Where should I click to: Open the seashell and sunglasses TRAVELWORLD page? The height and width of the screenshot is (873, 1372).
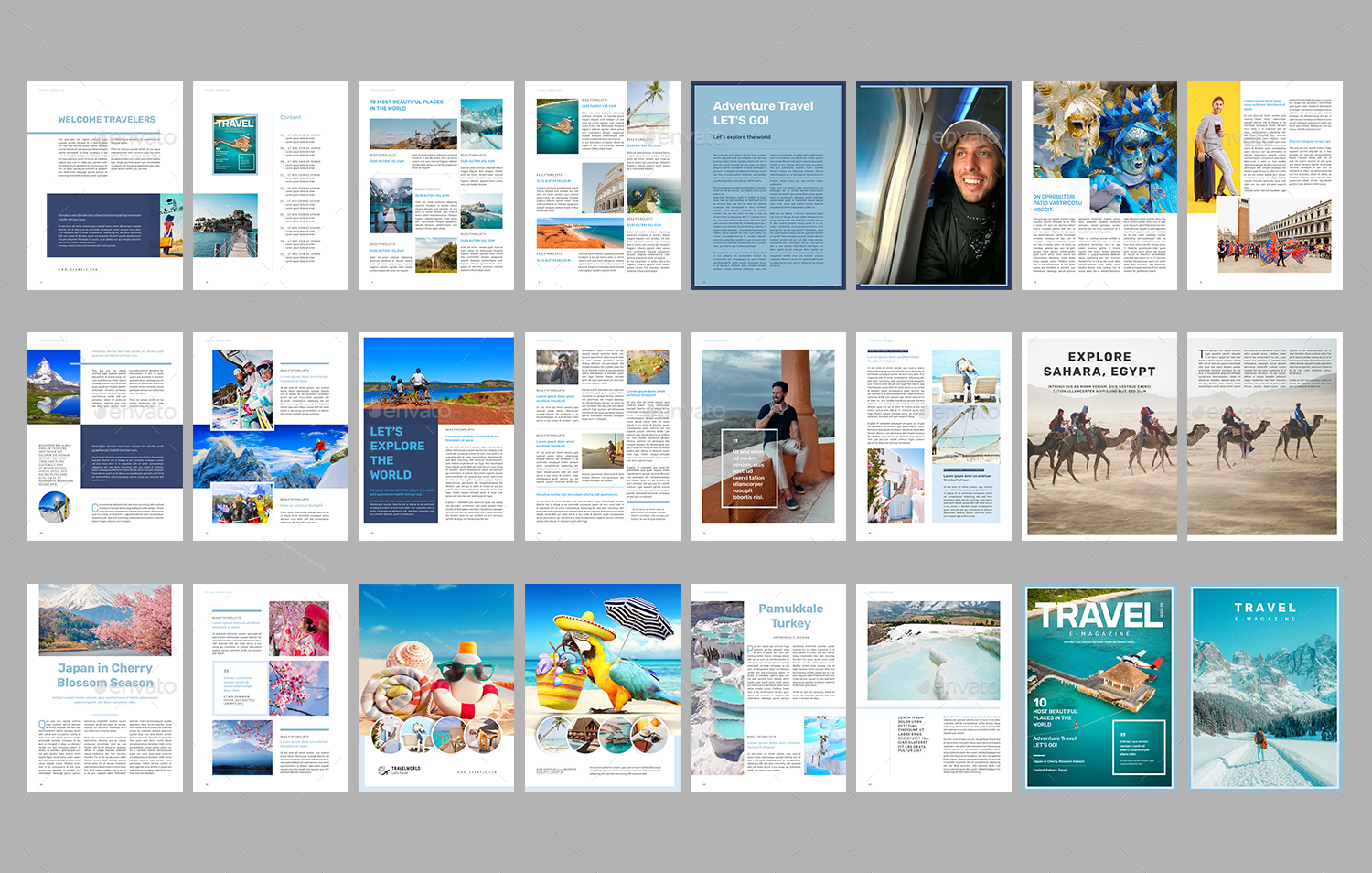[438, 684]
